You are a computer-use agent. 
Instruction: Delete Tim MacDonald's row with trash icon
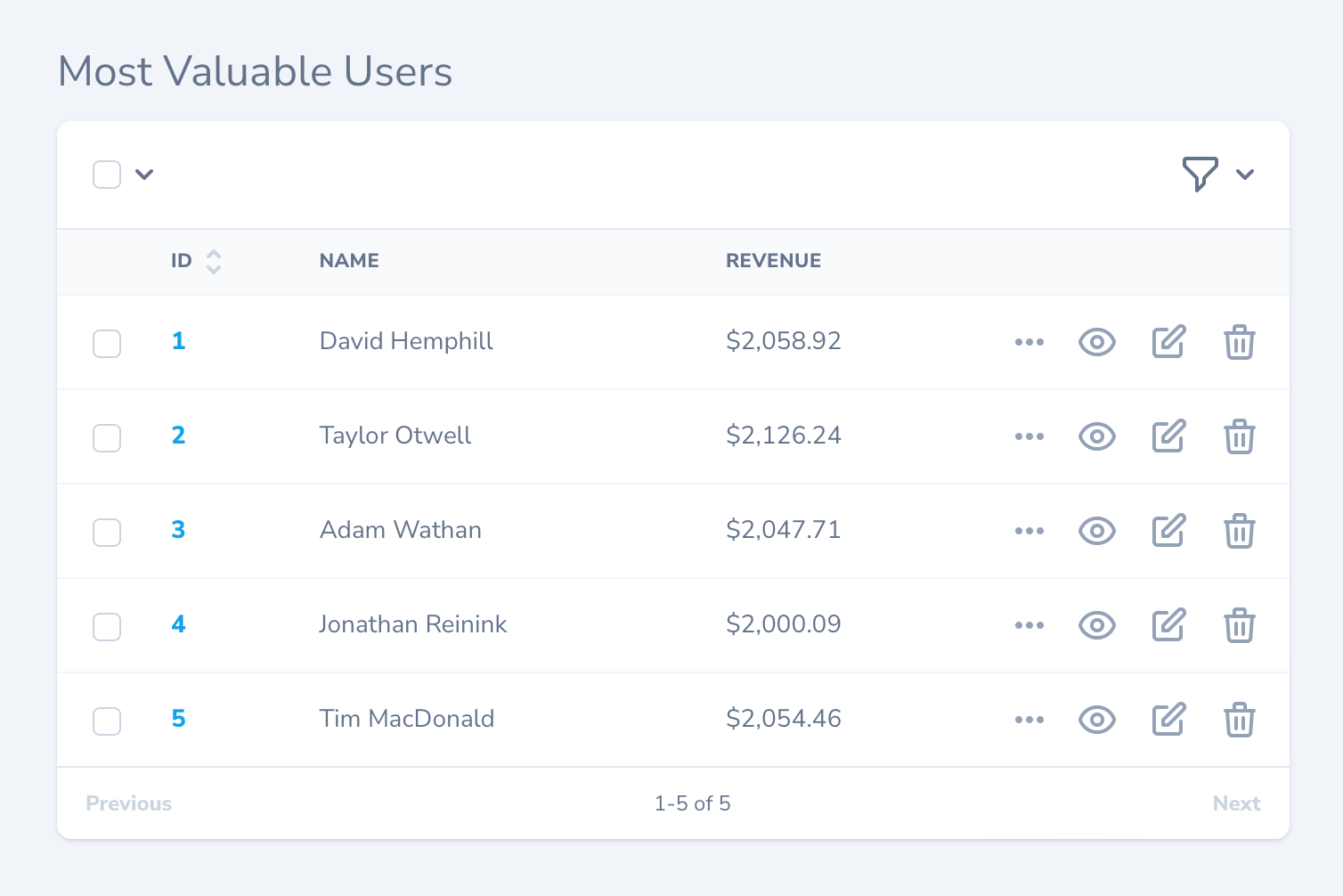click(x=1239, y=720)
